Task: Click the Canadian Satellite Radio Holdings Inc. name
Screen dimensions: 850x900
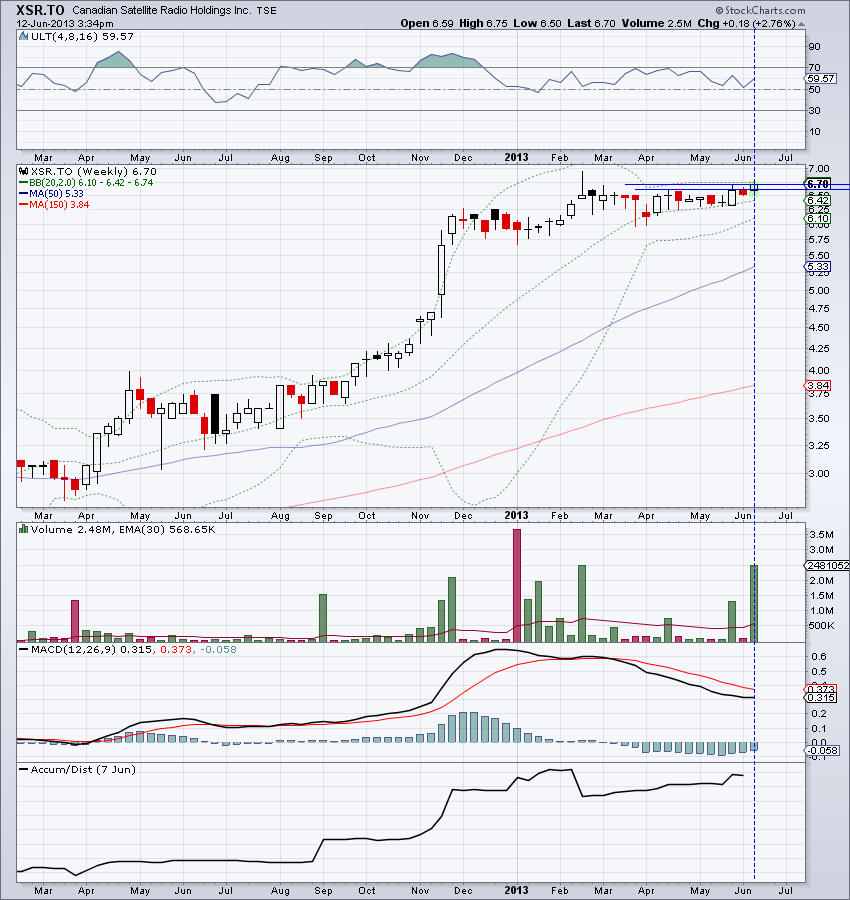Action: click(x=161, y=10)
